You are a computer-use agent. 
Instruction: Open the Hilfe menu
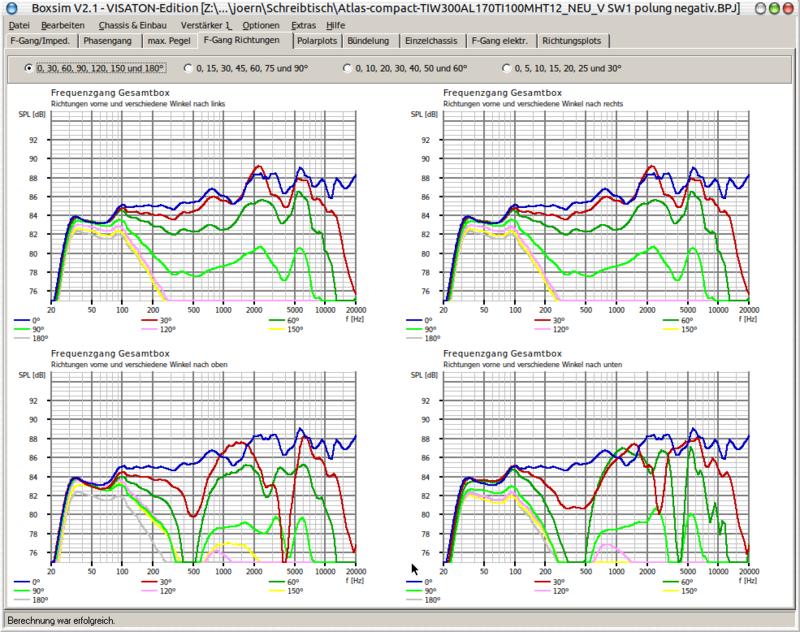click(335, 24)
